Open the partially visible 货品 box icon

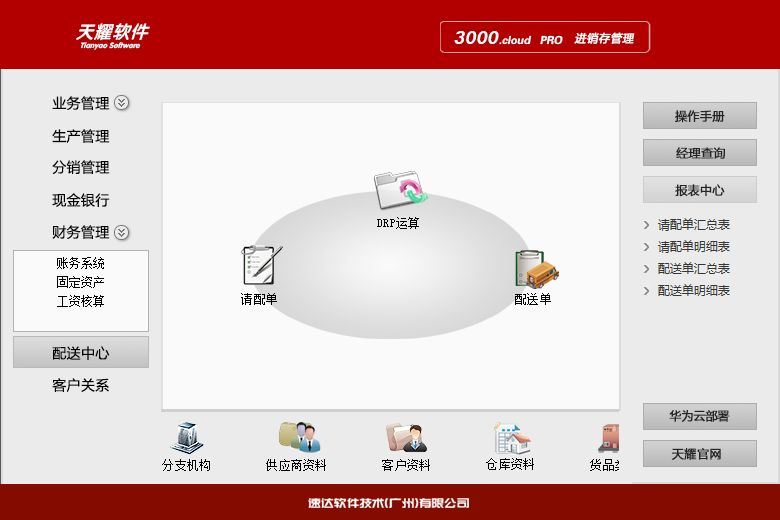tap(609, 438)
